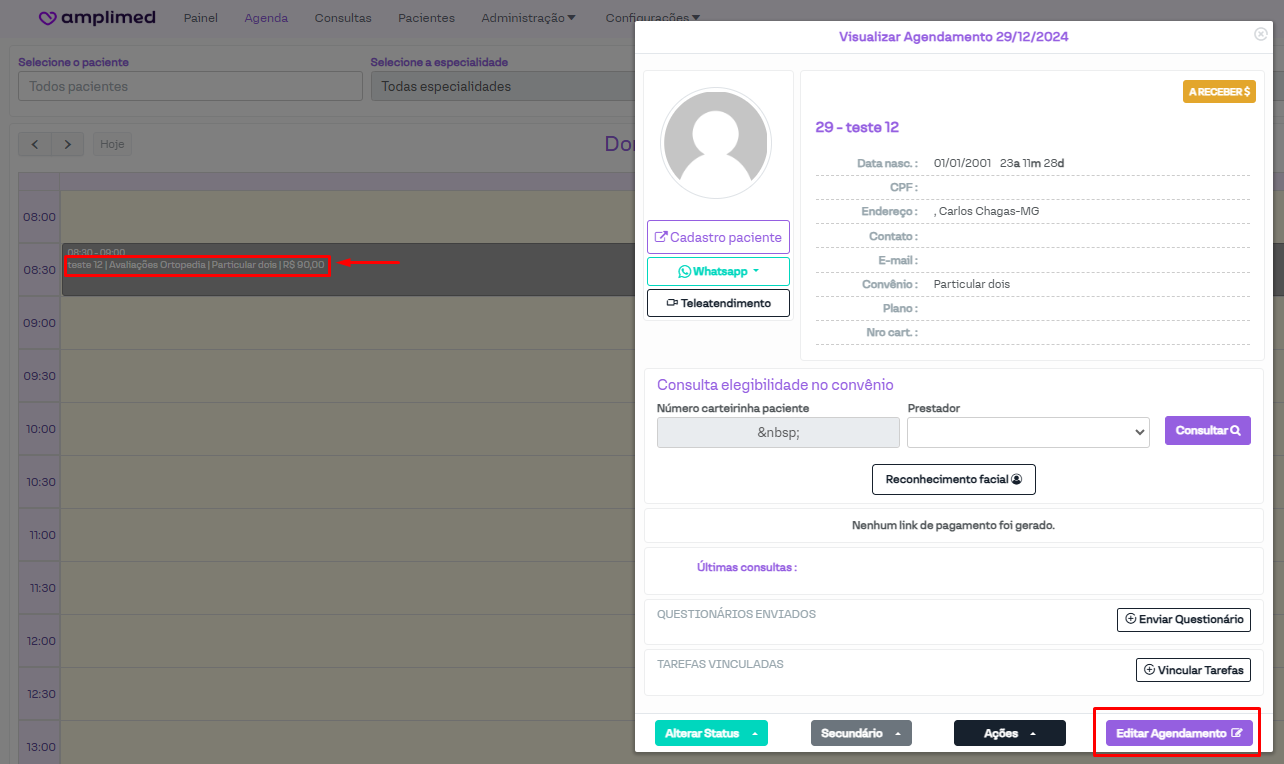Open the Prestador dropdown
Screen dimensions: 1284x764
coord(1028,432)
